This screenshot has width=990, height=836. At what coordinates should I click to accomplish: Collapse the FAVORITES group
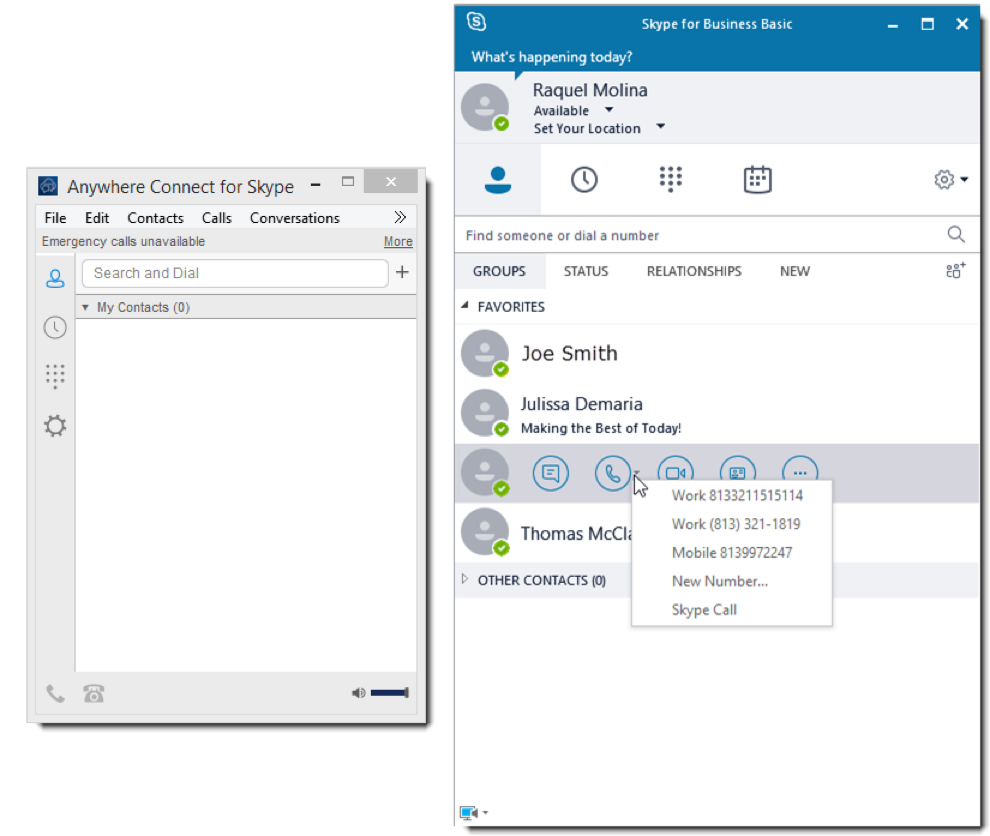pyautogui.click(x=465, y=306)
